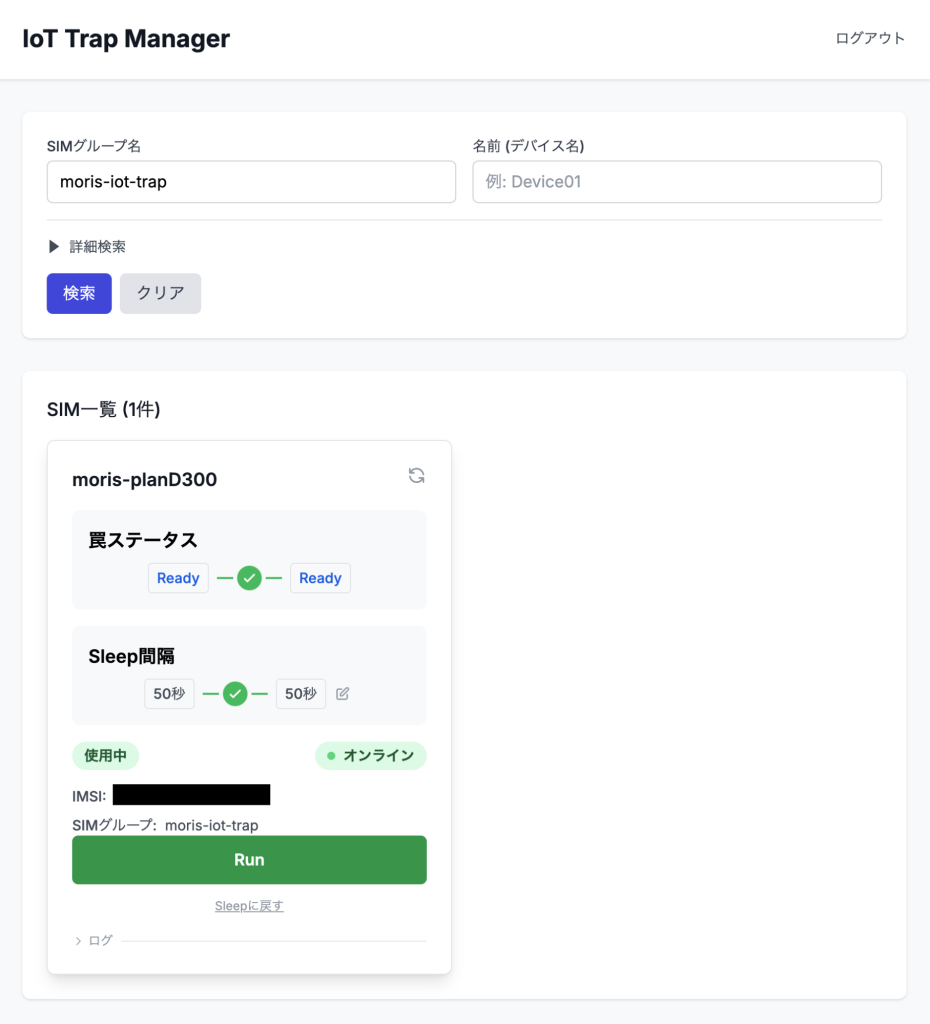The width and height of the screenshot is (930, 1024).
Task: Click ログアウト in the header
Action: click(x=870, y=39)
